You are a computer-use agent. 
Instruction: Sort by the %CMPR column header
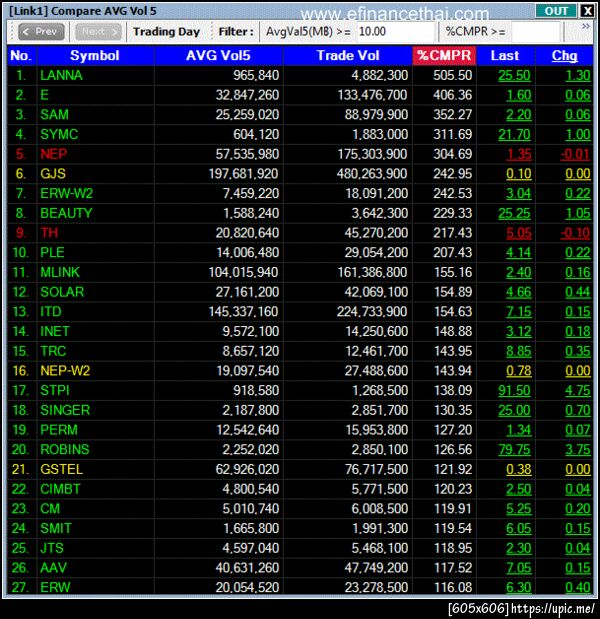[444, 56]
